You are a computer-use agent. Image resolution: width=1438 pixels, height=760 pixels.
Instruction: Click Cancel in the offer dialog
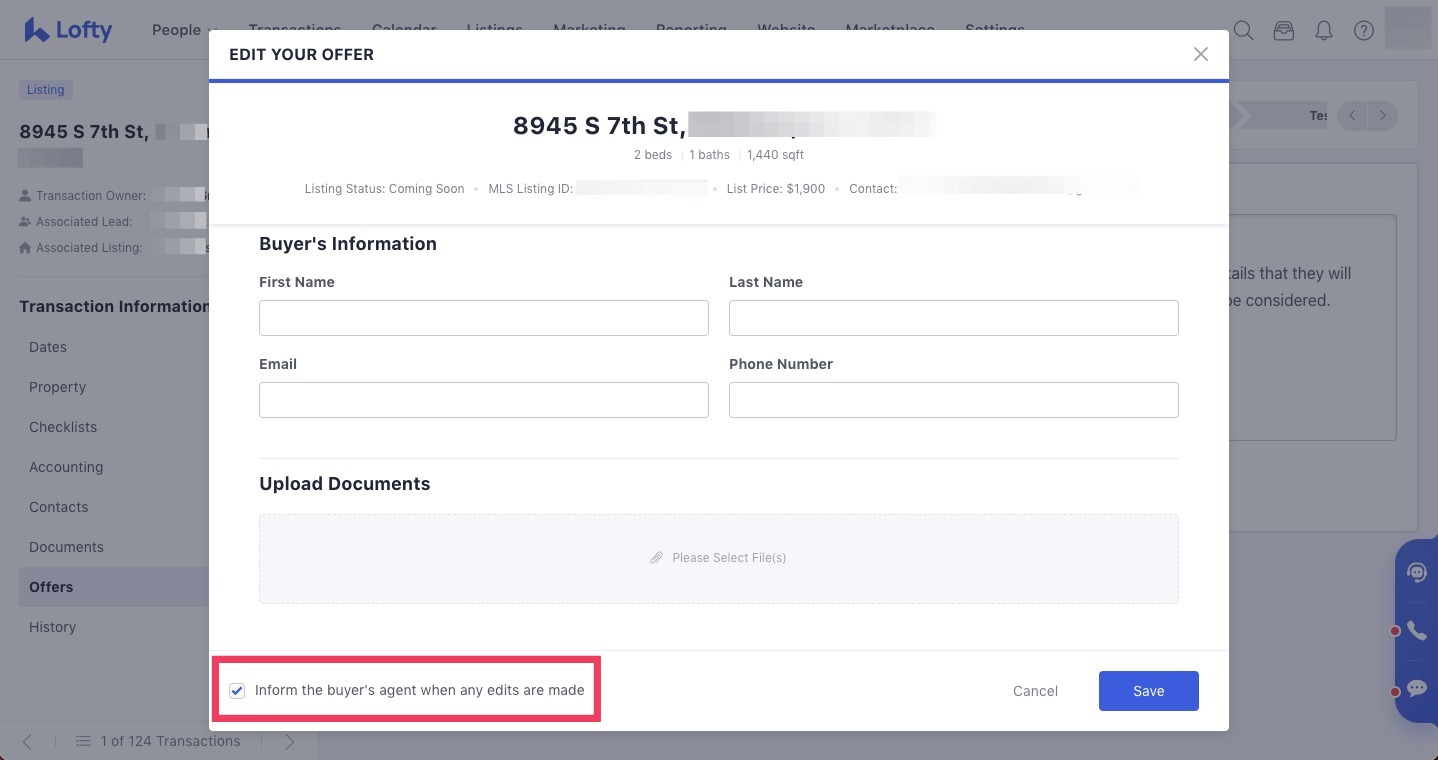pos(1035,691)
